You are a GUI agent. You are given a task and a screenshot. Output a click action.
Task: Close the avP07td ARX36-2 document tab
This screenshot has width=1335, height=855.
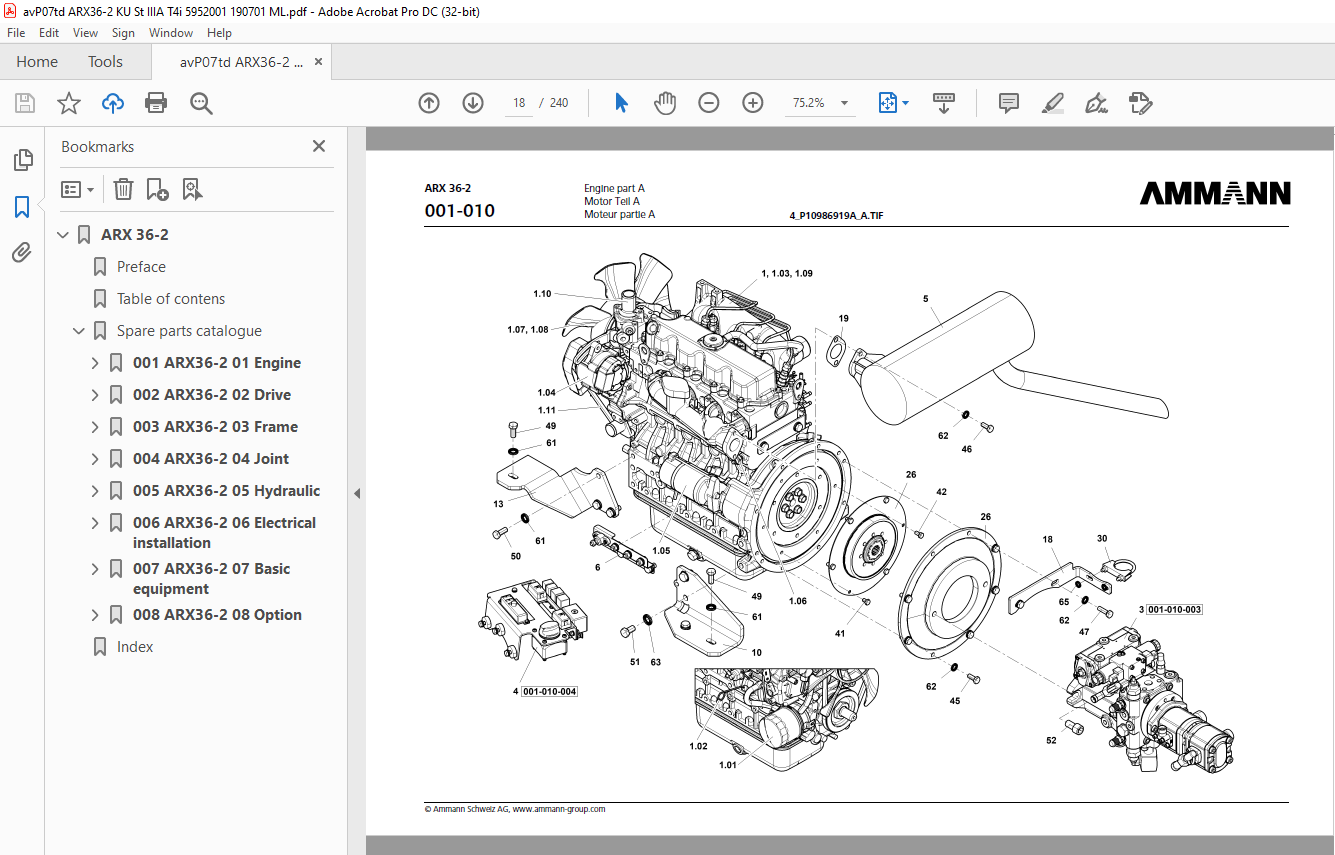(318, 62)
